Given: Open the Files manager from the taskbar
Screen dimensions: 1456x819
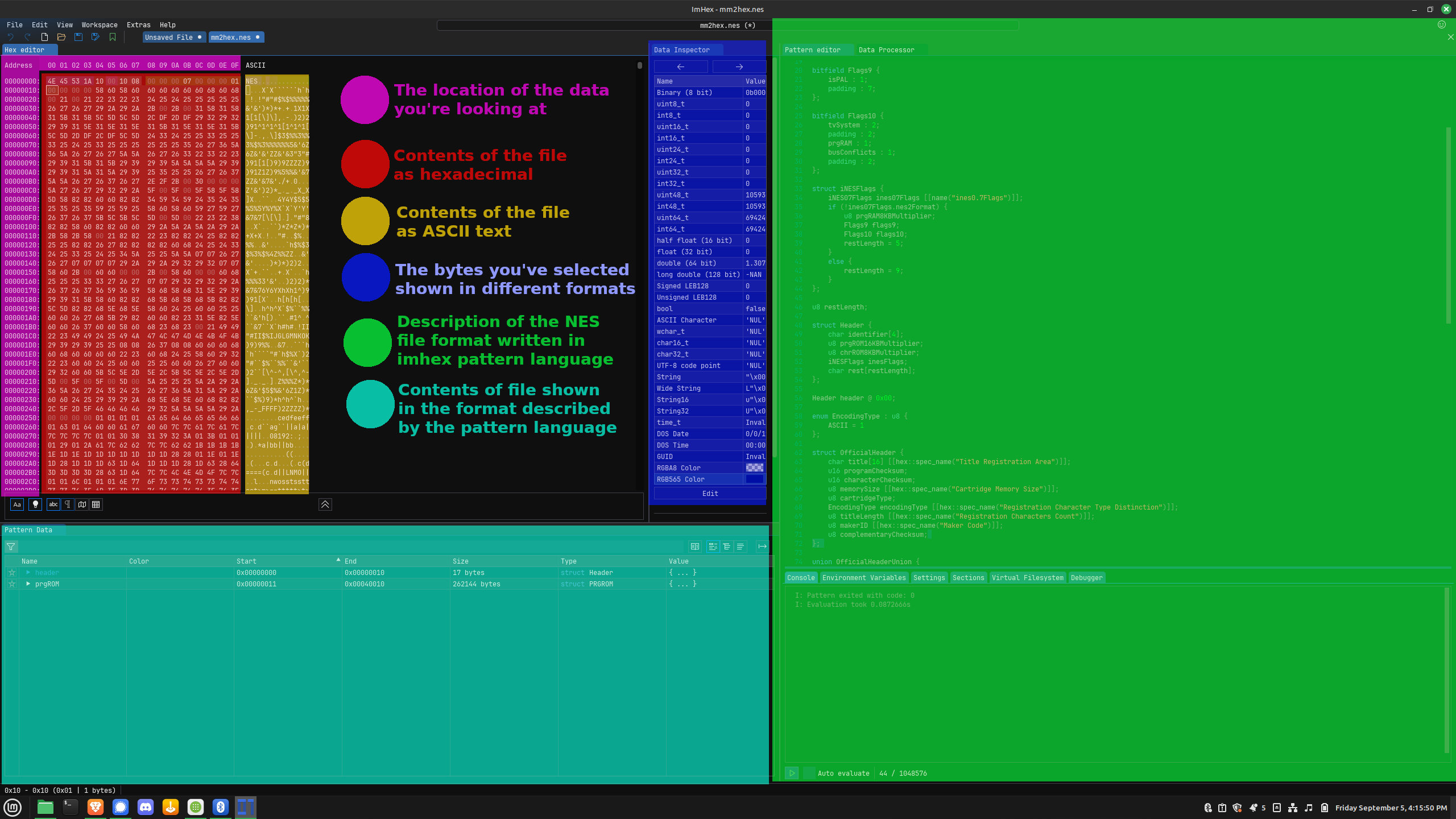Looking at the screenshot, I should pos(45,807).
